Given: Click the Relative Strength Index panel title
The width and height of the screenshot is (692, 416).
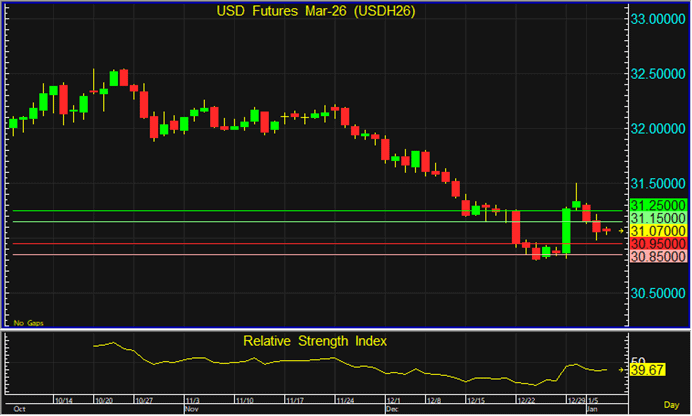Looking at the screenshot, I should (315, 341).
